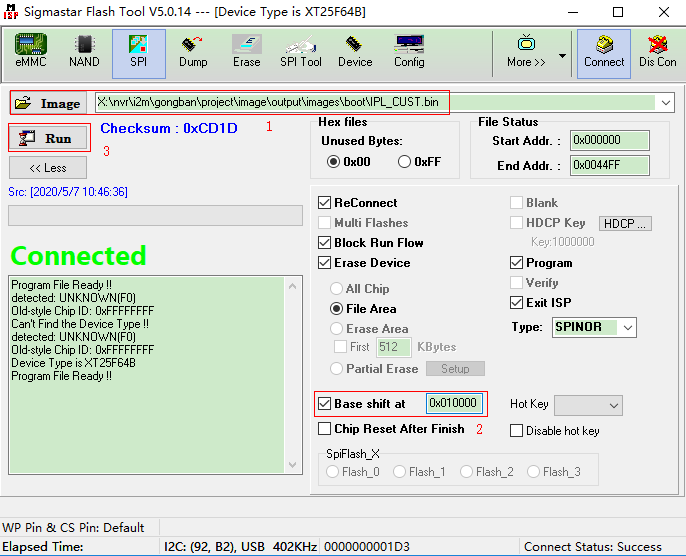Click the log scrollbar up arrow
This screenshot has height=556, width=686.
pos(292,287)
